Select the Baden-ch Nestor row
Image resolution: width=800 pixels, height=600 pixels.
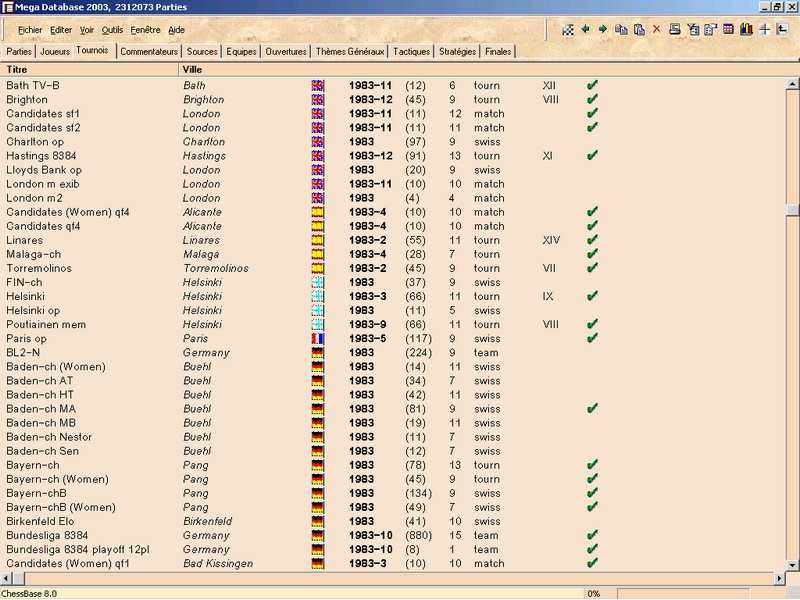(393, 437)
